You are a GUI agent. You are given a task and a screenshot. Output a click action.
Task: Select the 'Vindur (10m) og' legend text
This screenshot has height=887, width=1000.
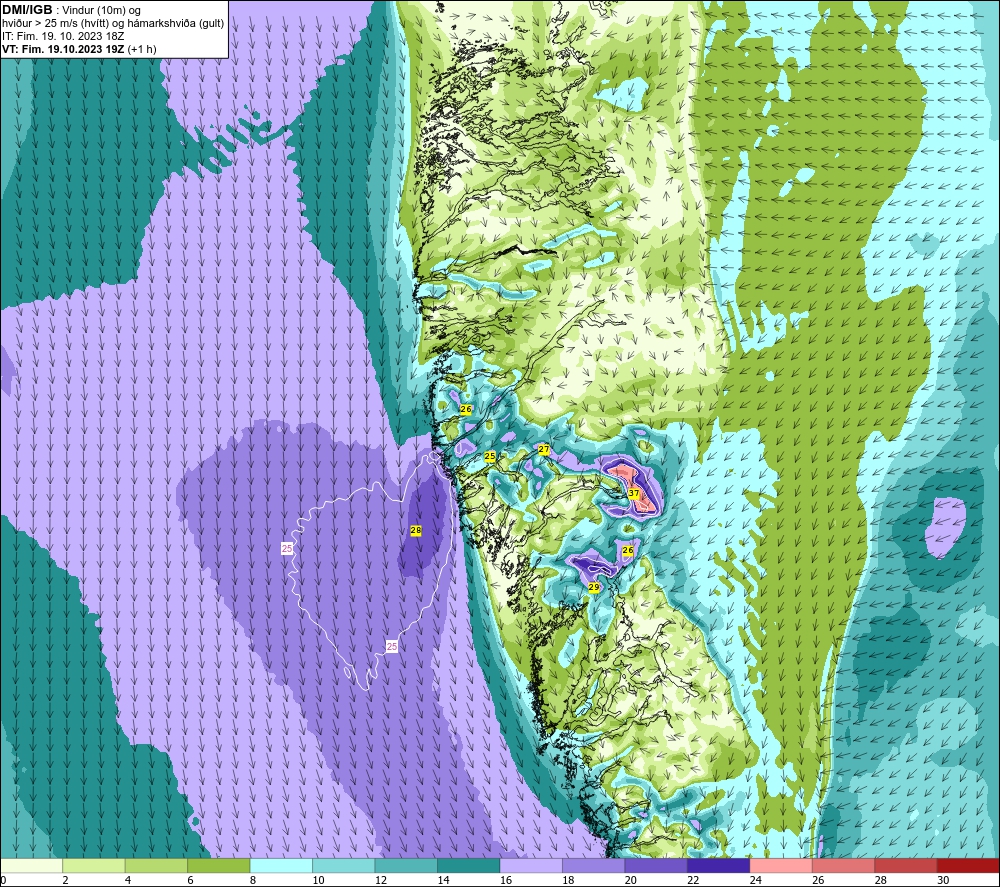(x=101, y=11)
